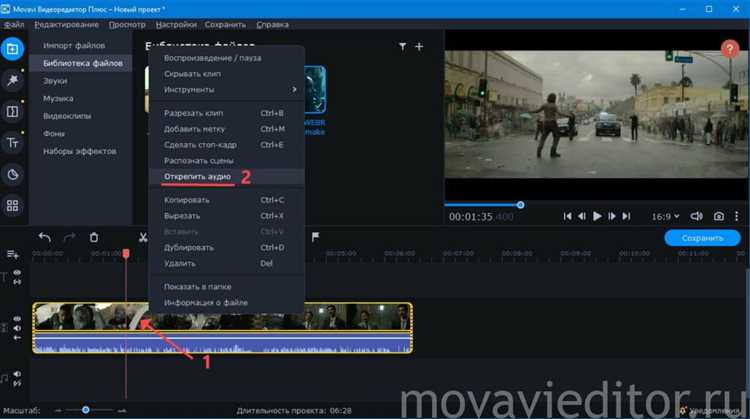Choose Копировать in context menu
This screenshot has width=750, height=419.
pyautogui.click(x=227, y=200)
